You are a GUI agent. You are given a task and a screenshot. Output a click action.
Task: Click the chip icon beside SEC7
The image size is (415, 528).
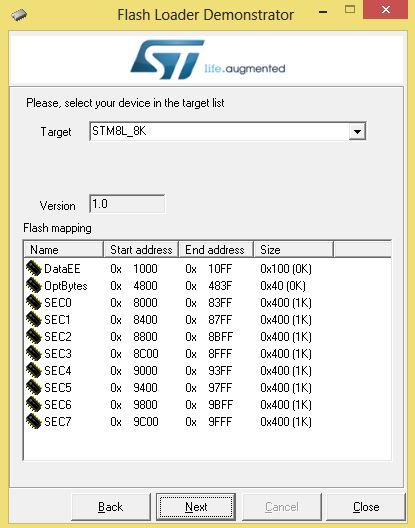tap(34, 422)
